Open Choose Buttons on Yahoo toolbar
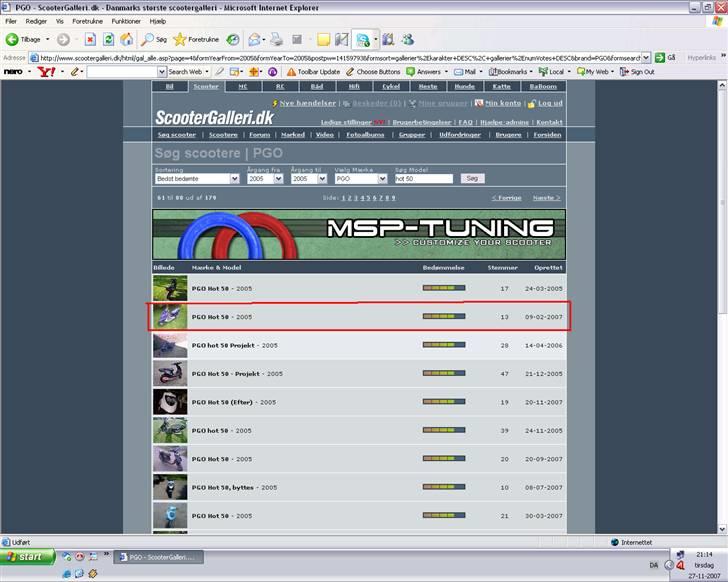Viewport: 728px width, 582px height. pyautogui.click(x=373, y=72)
